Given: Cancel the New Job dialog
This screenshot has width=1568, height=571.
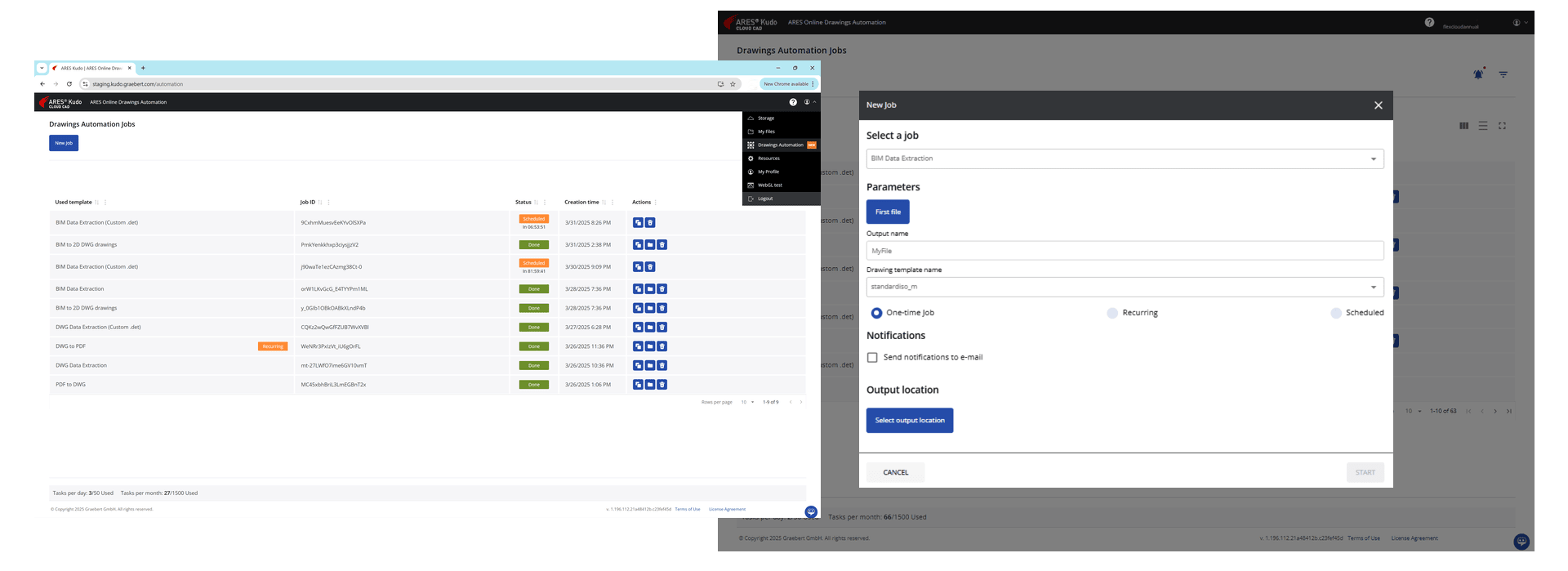Looking at the screenshot, I should coord(896,472).
